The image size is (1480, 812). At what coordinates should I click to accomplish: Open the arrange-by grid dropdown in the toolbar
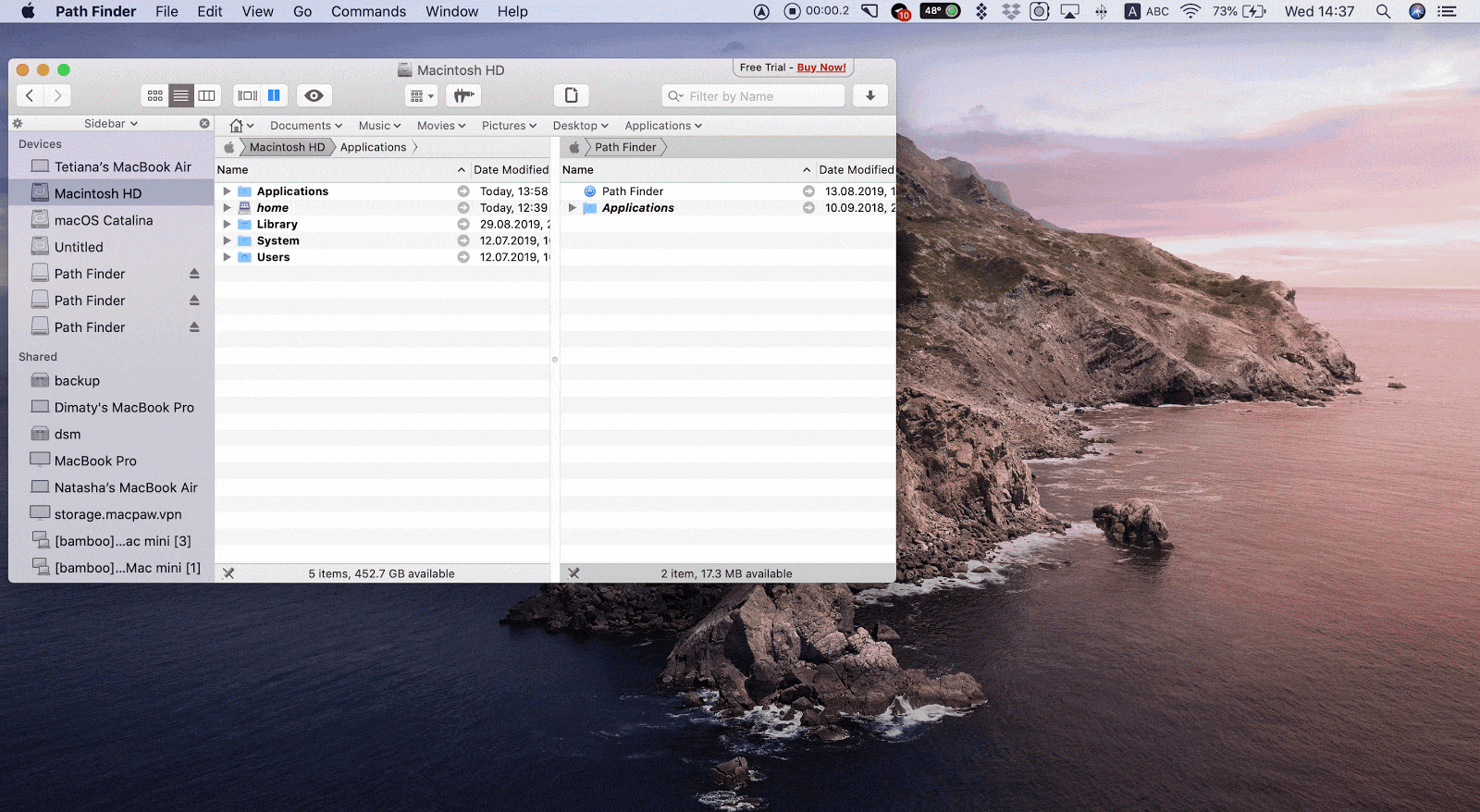[422, 95]
